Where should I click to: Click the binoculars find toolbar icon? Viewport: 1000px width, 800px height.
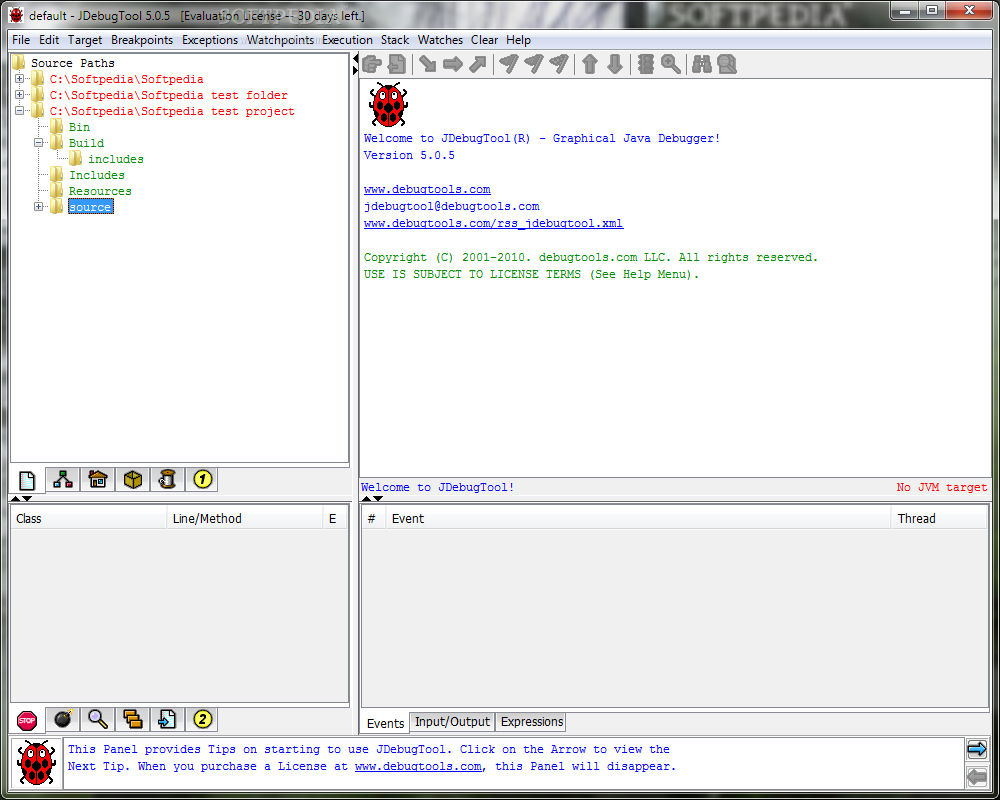click(x=702, y=64)
